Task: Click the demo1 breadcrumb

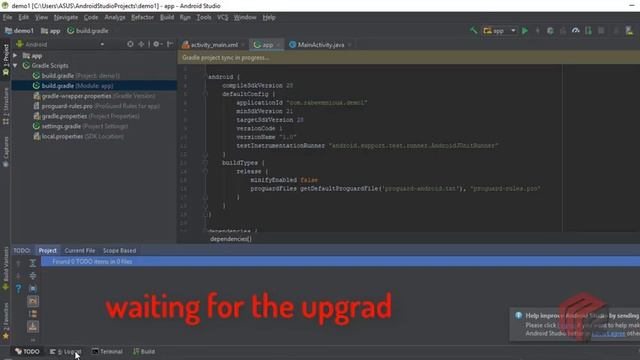Action: (19, 31)
